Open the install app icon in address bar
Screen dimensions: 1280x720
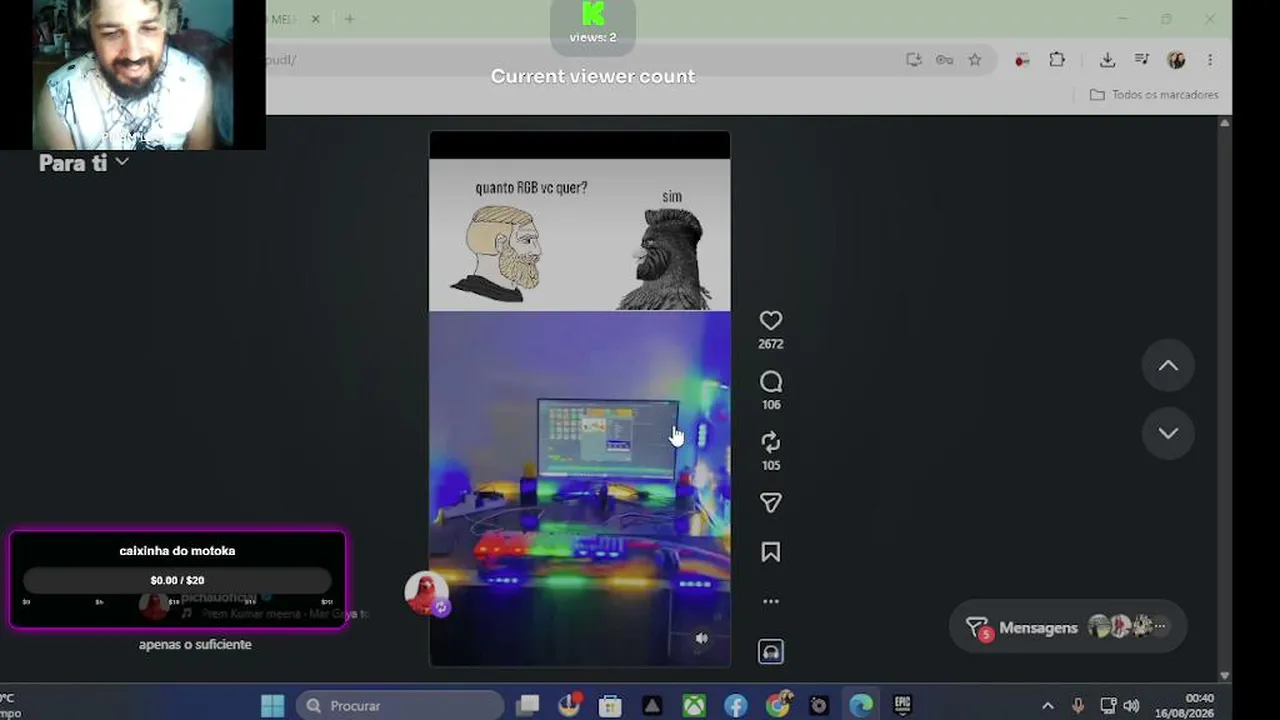coord(914,60)
